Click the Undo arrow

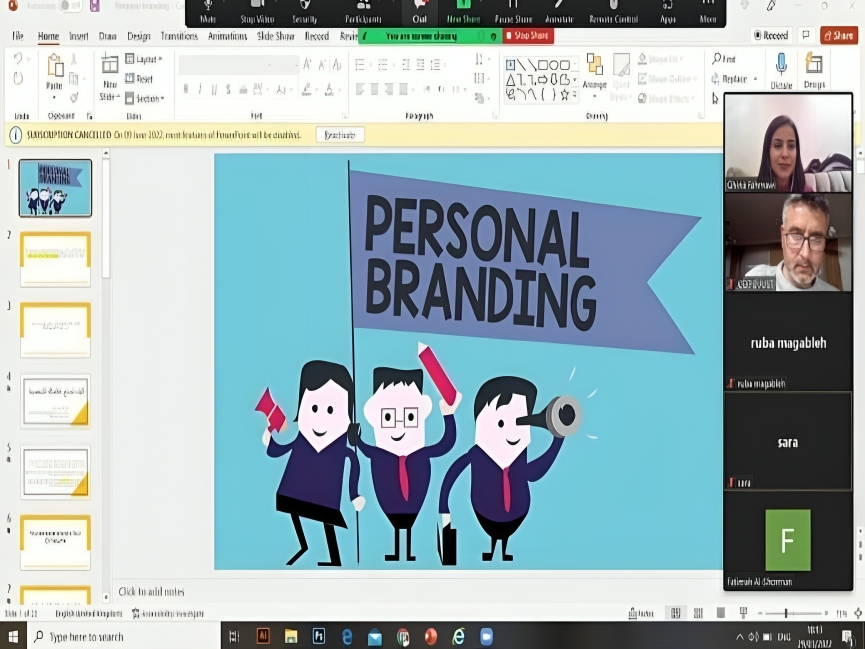(x=18, y=58)
